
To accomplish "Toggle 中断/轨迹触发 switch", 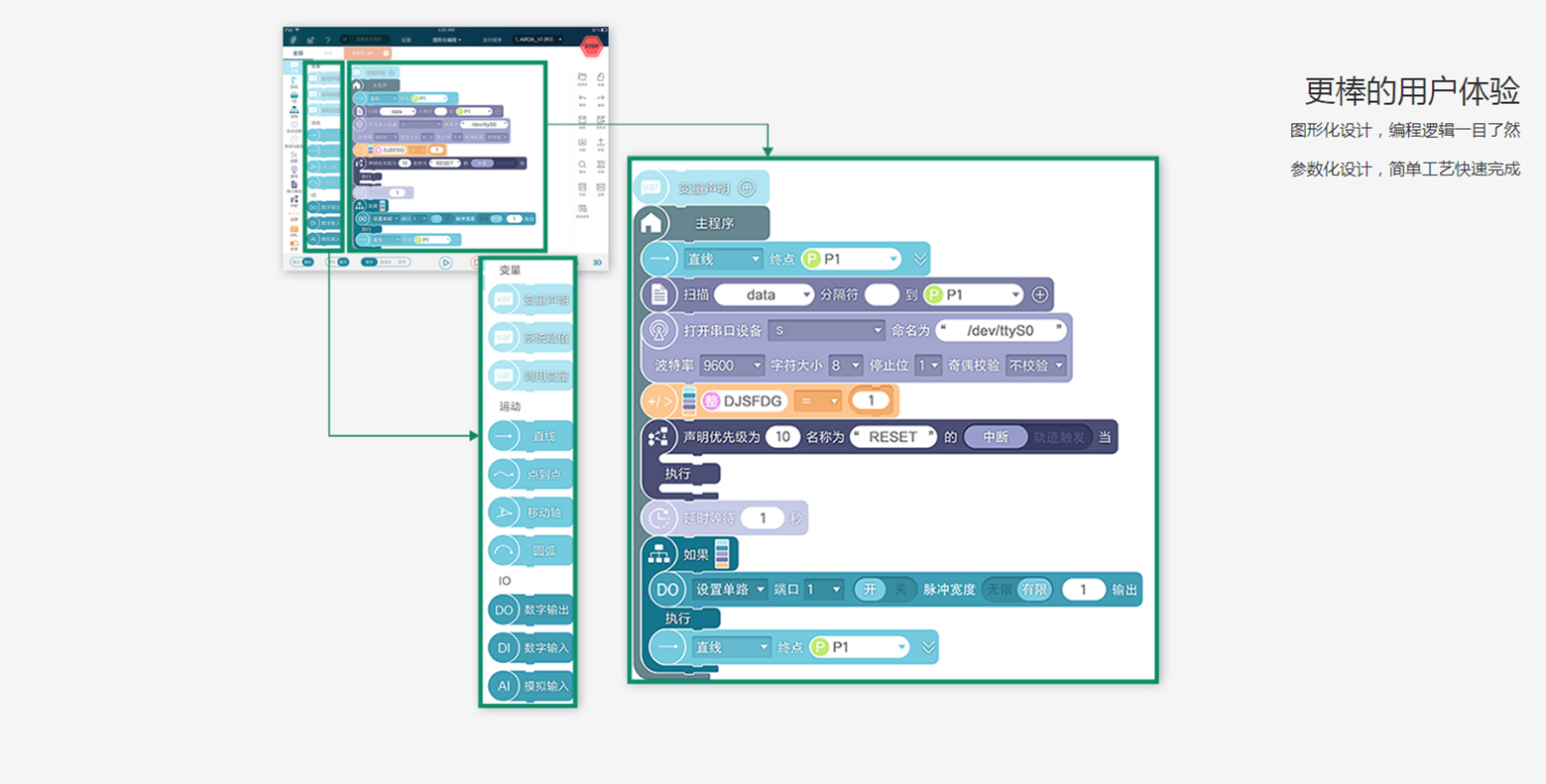I will point(1028,437).
